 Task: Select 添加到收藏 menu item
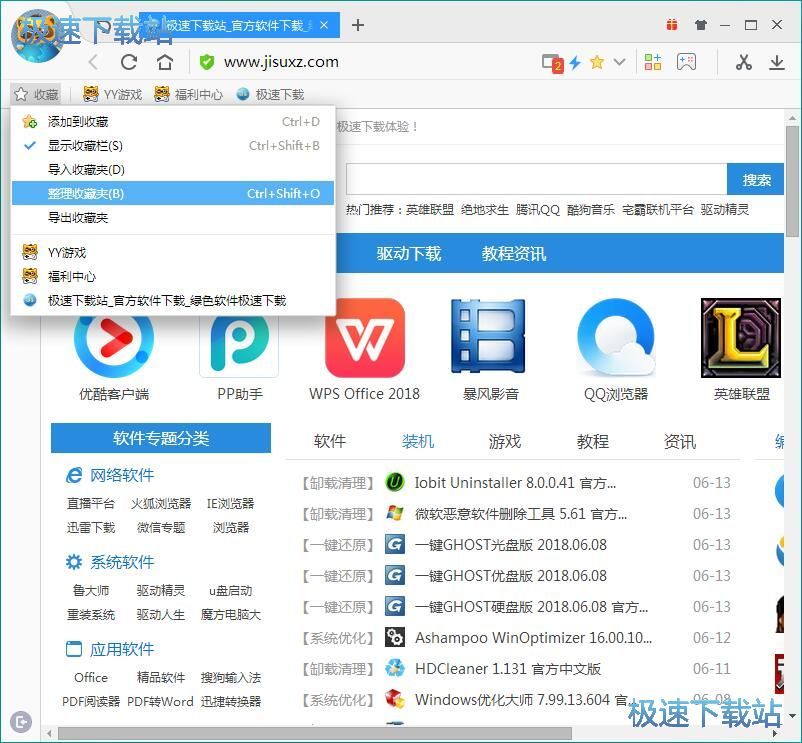pyautogui.click(x=173, y=122)
